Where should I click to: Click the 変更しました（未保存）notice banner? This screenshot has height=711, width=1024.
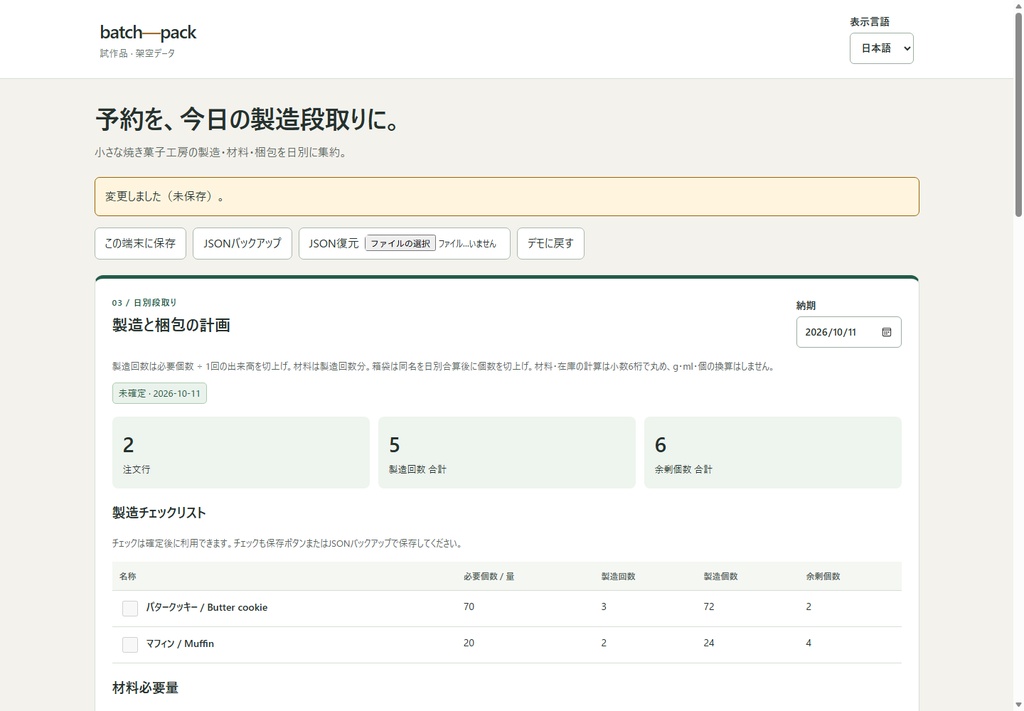[507, 197]
